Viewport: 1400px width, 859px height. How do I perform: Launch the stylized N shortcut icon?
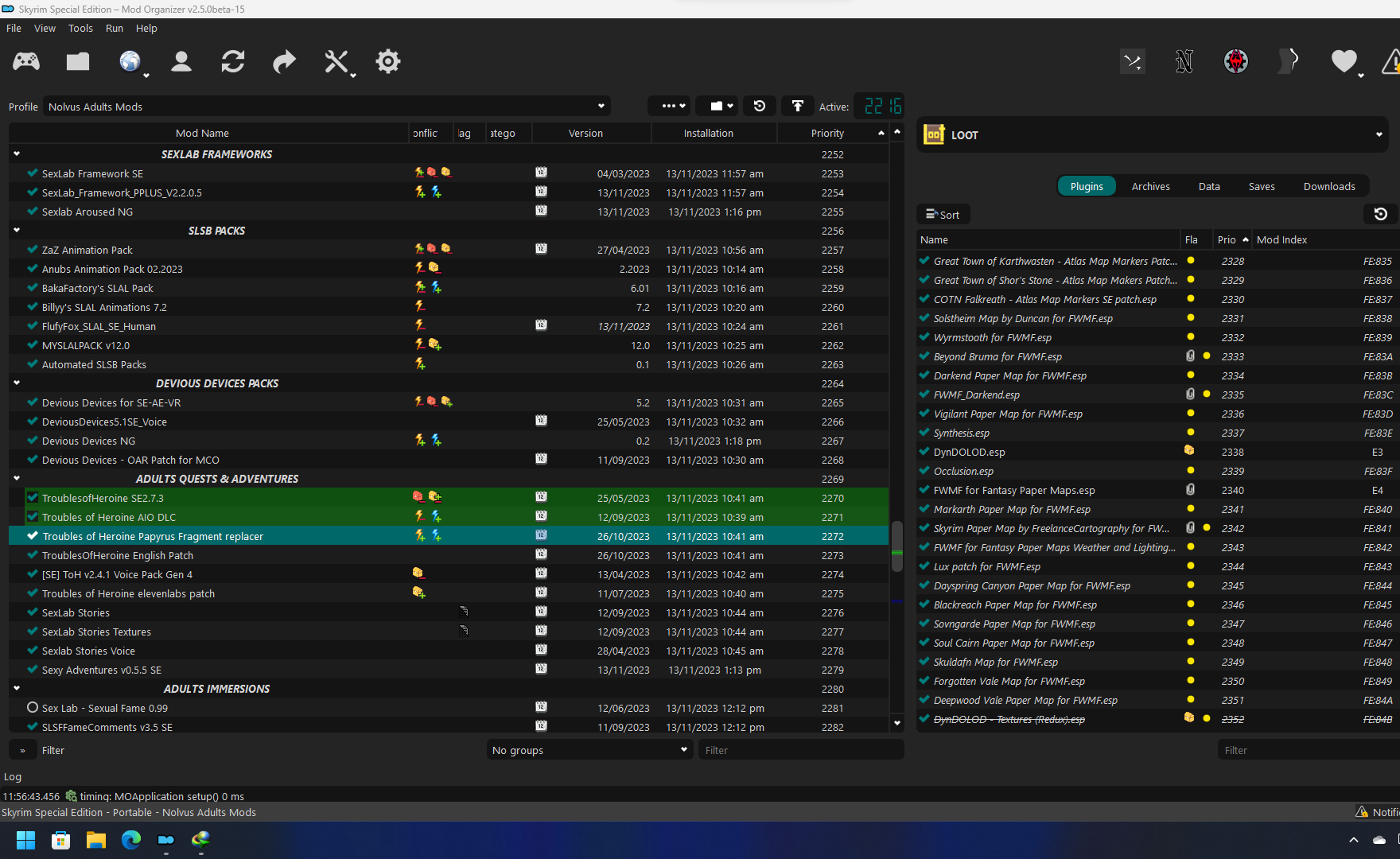(x=1184, y=61)
